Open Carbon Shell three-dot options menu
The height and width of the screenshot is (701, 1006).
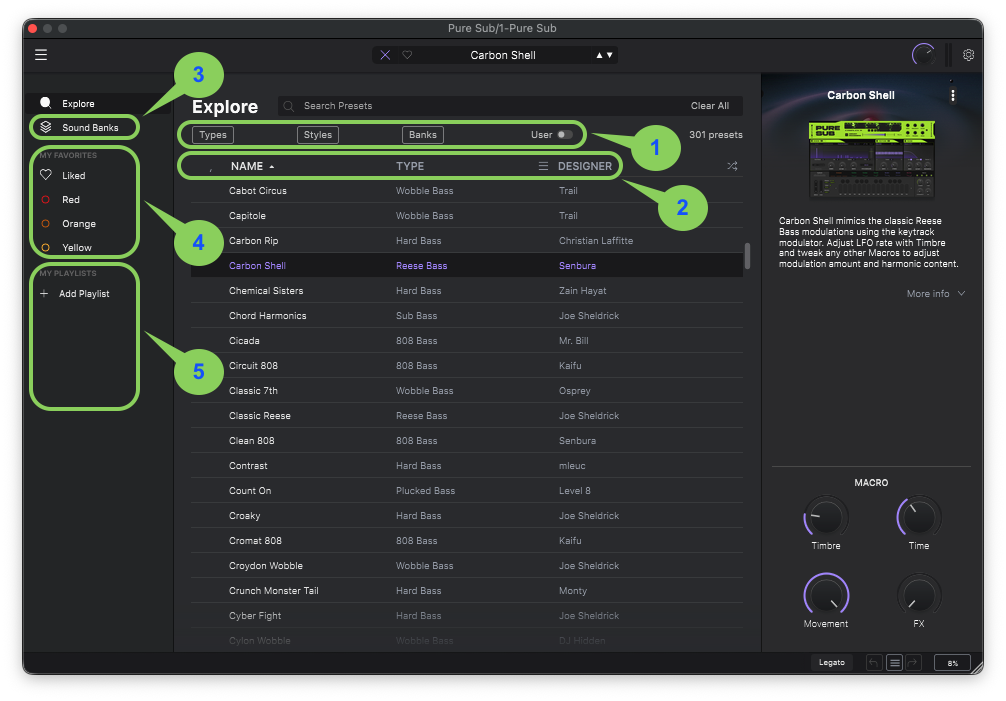point(953,96)
